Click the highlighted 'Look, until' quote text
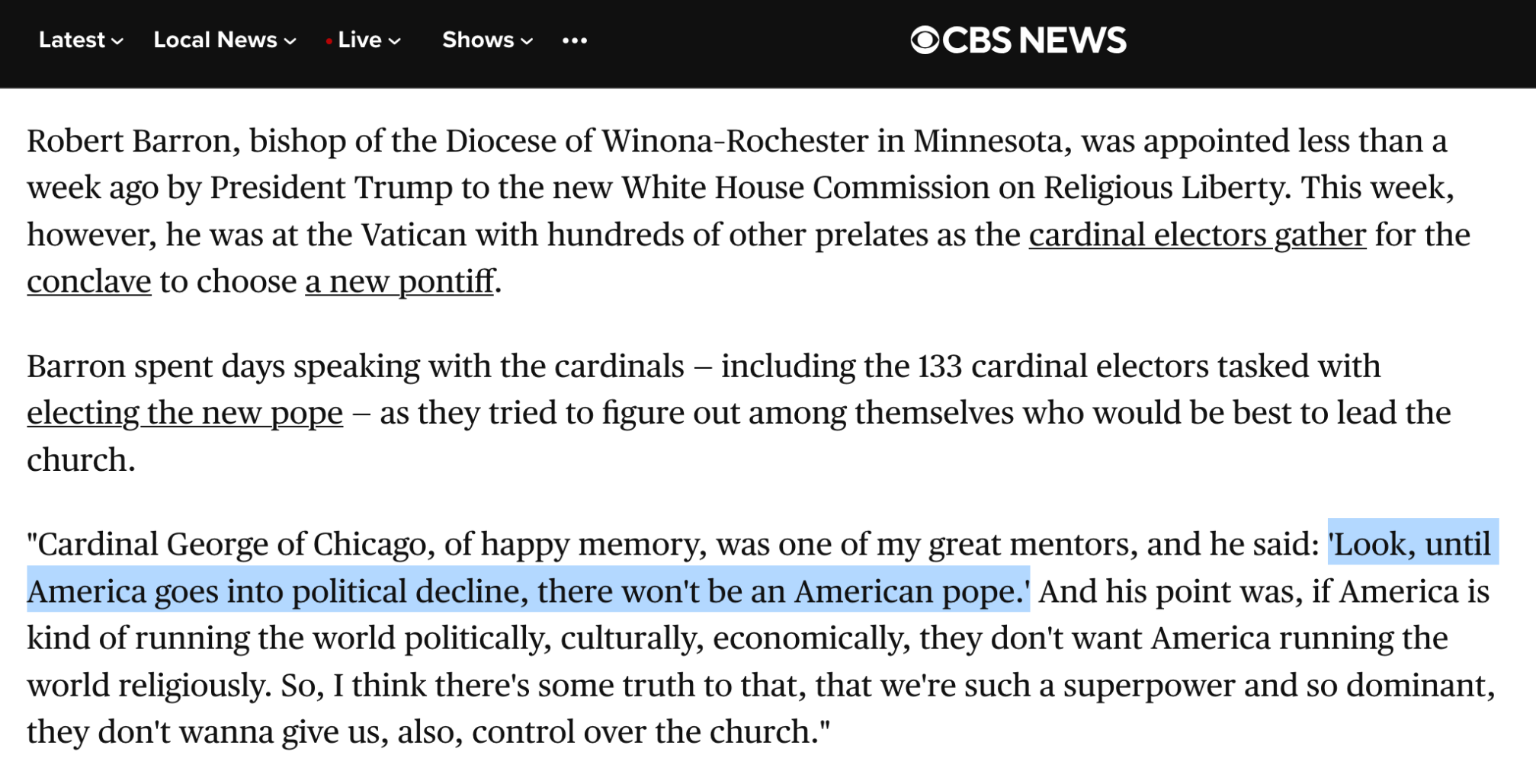 (x=1411, y=544)
